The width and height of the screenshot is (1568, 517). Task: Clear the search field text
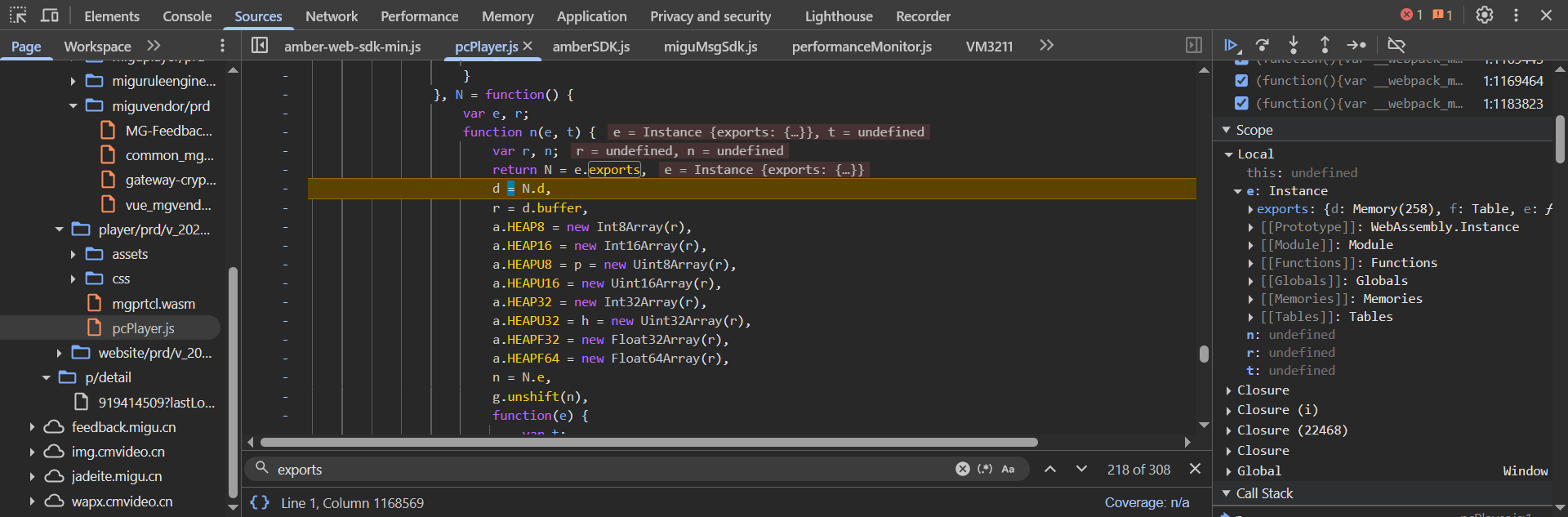pyautogui.click(x=963, y=469)
